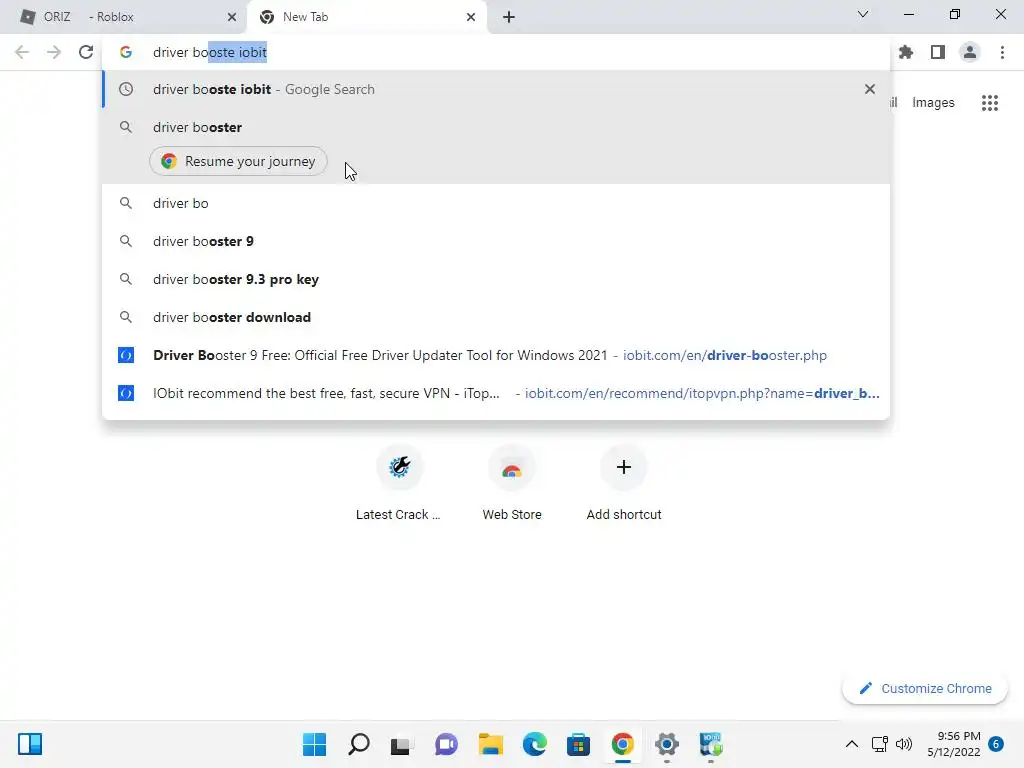This screenshot has height=768, width=1024.
Task: Click the Add shortcut tile
Action: point(624,483)
